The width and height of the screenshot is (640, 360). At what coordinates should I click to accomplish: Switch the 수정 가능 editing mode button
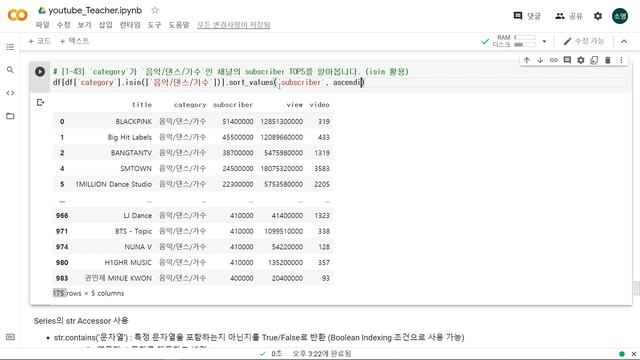(x=584, y=41)
